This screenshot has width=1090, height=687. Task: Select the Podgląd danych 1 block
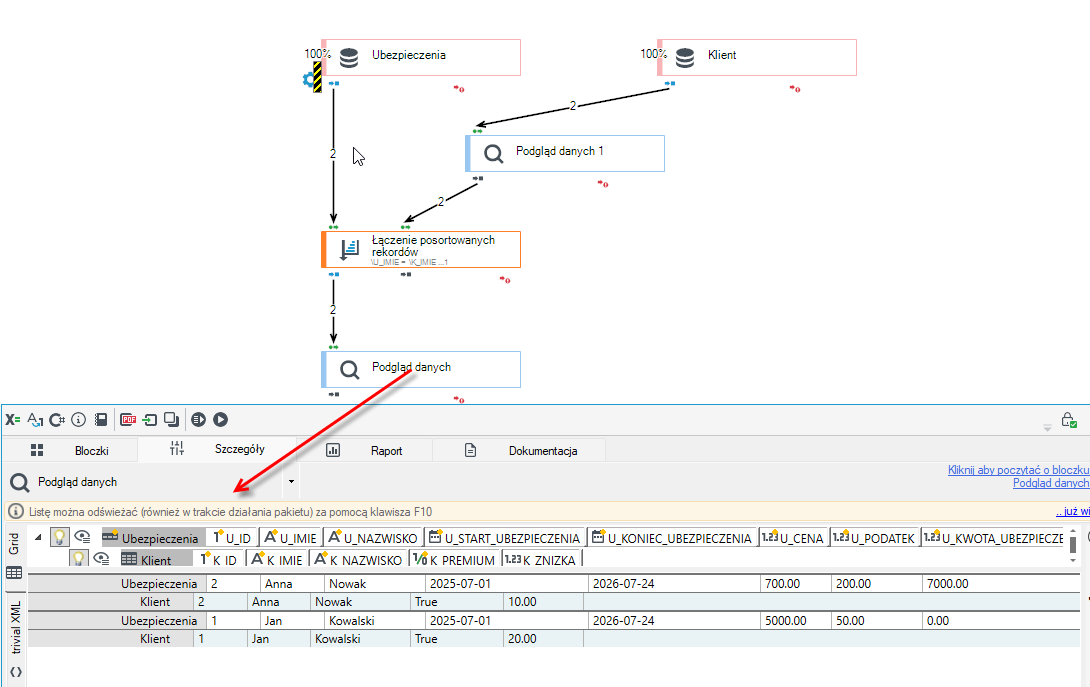click(565, 153)
